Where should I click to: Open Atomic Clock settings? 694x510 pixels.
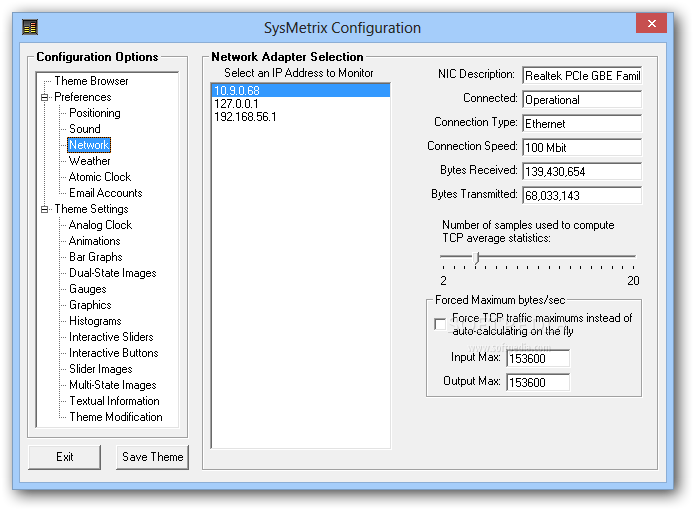(100, 177)
